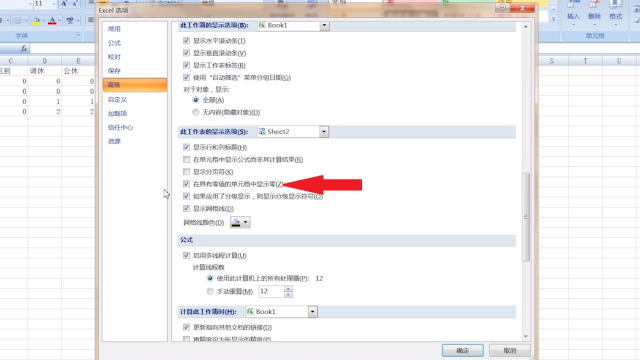Open the 保存 options category

[x=114, y=71]
